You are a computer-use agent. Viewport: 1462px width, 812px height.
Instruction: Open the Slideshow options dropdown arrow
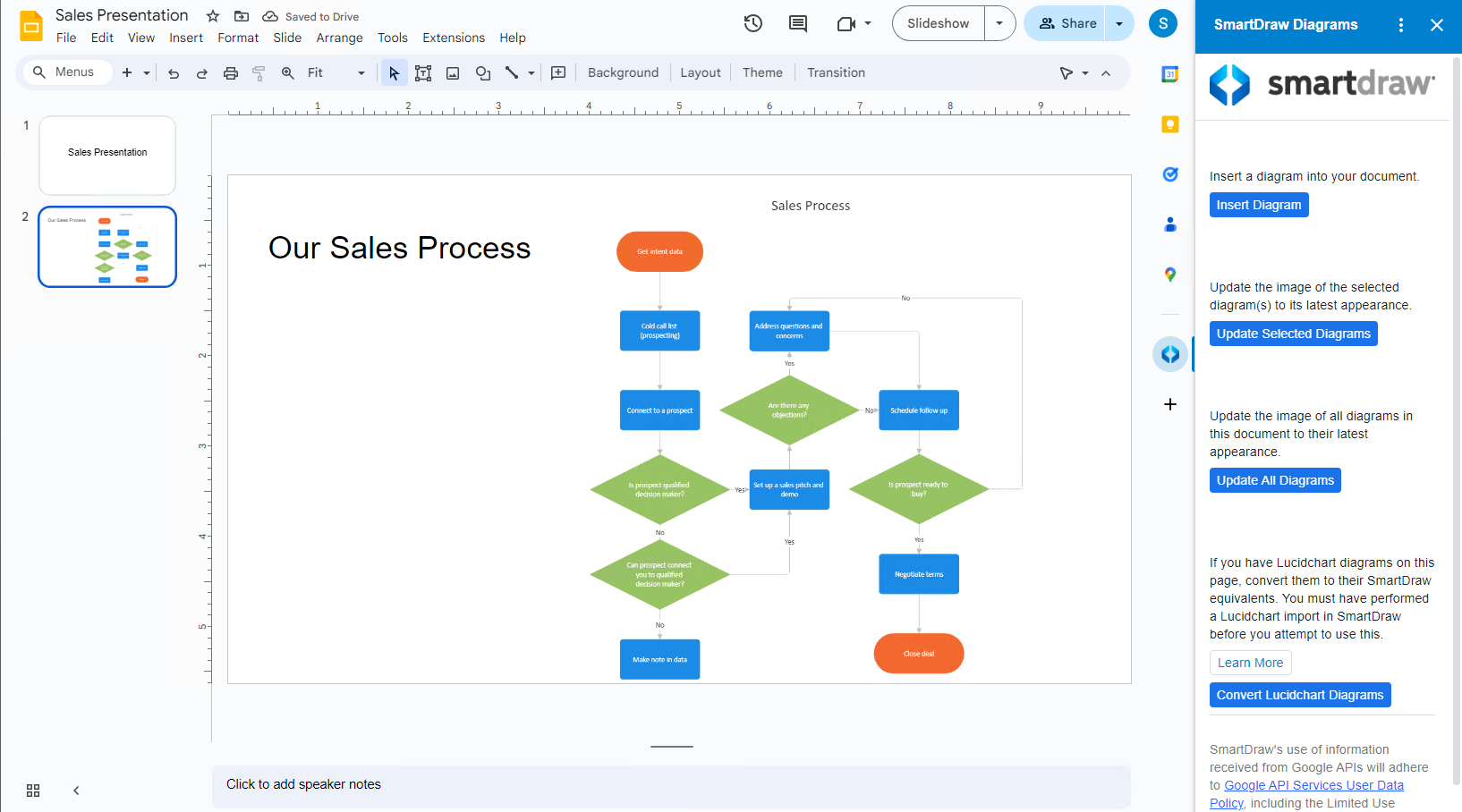[x=999, y=23]
